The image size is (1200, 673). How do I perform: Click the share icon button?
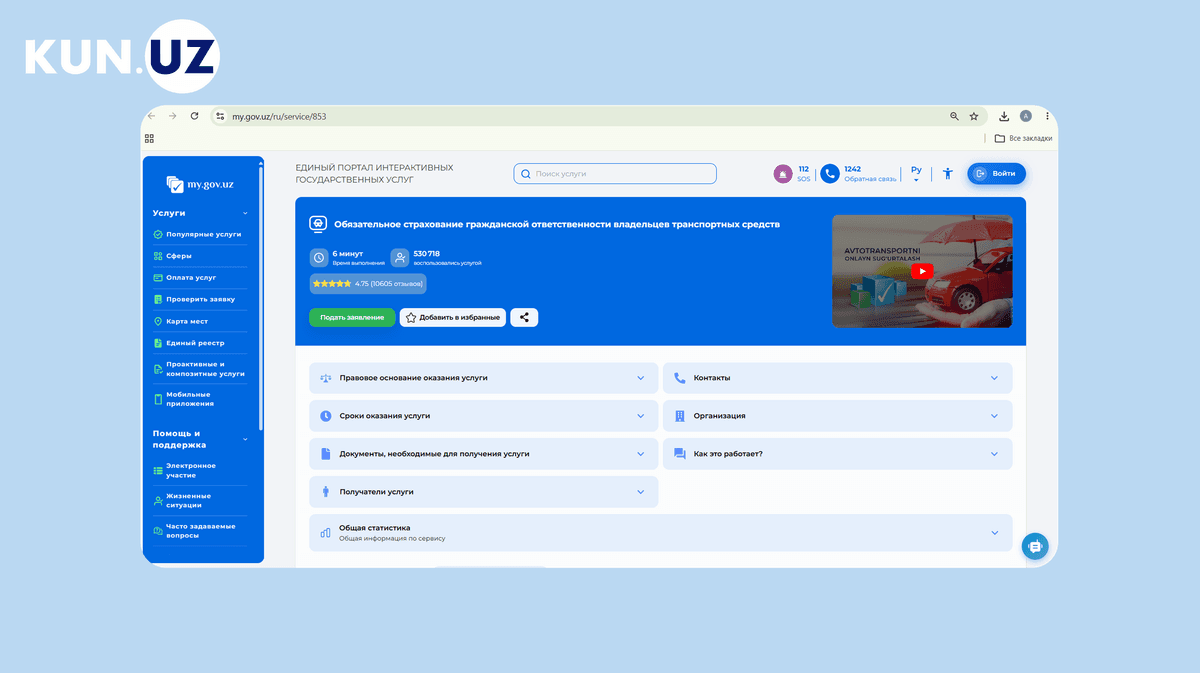[x=524, y=317]
